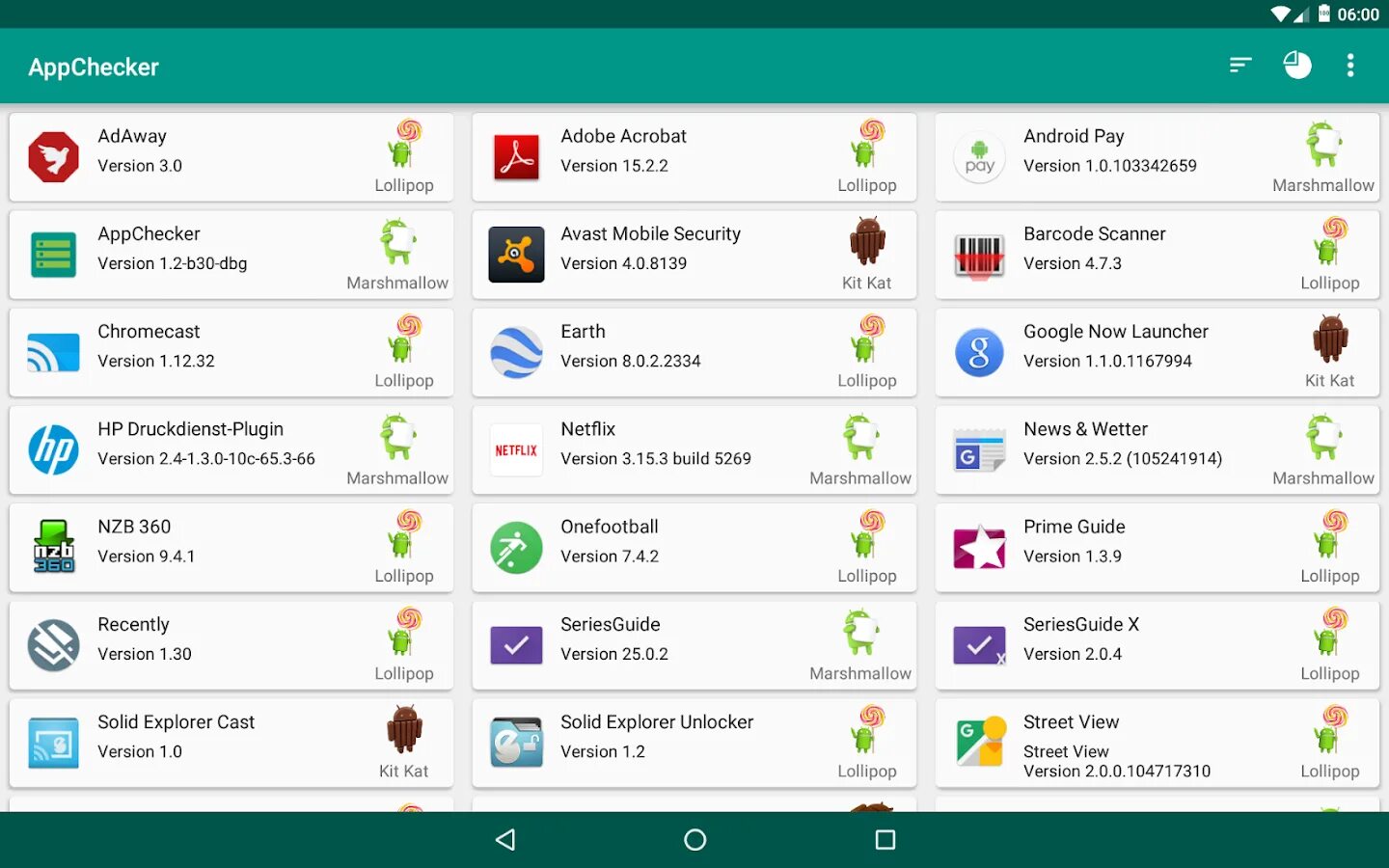
Task: Click the AppChecker app icon in list
Action: [54, 255]
